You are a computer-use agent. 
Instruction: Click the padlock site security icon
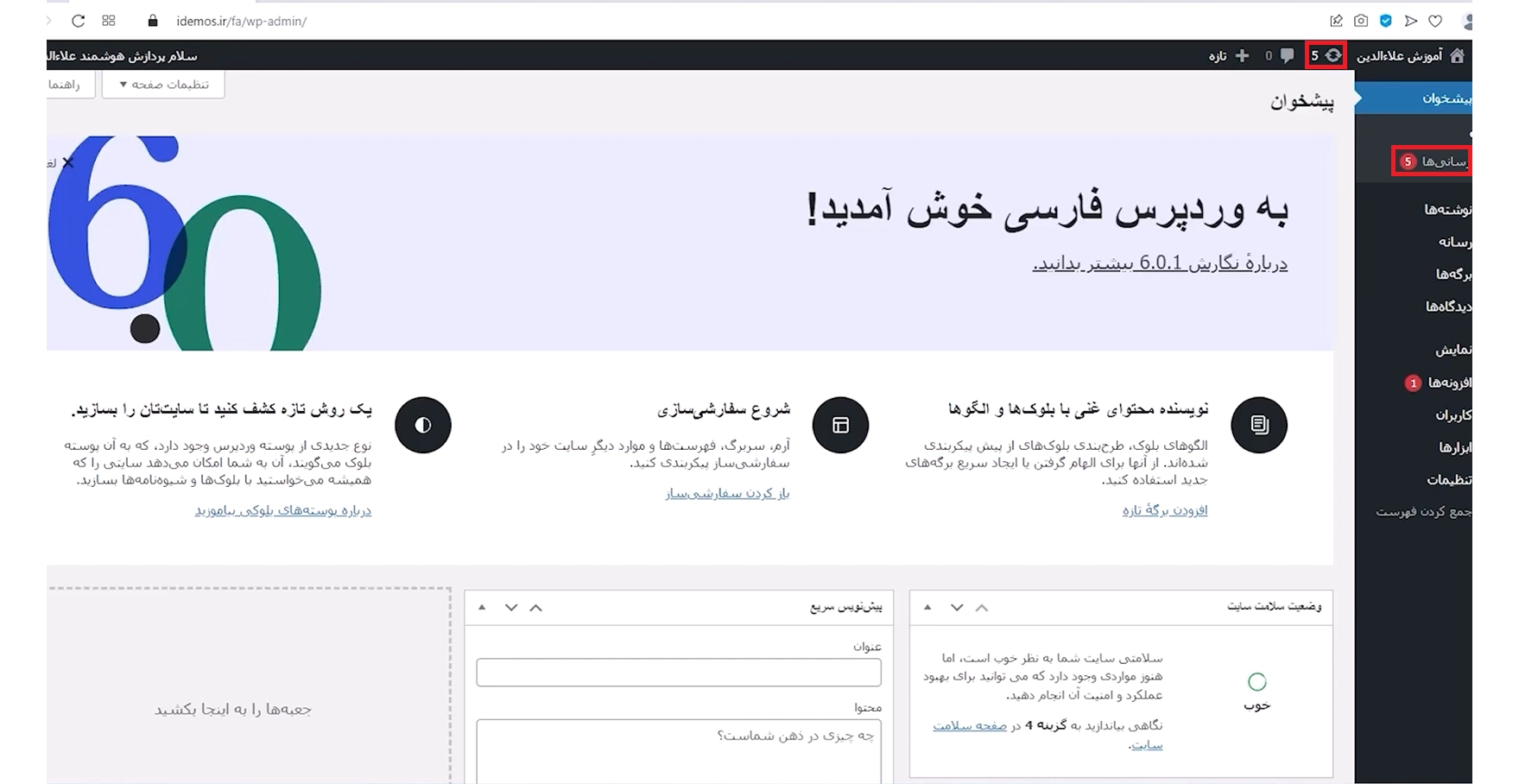(x=153, y=21)
